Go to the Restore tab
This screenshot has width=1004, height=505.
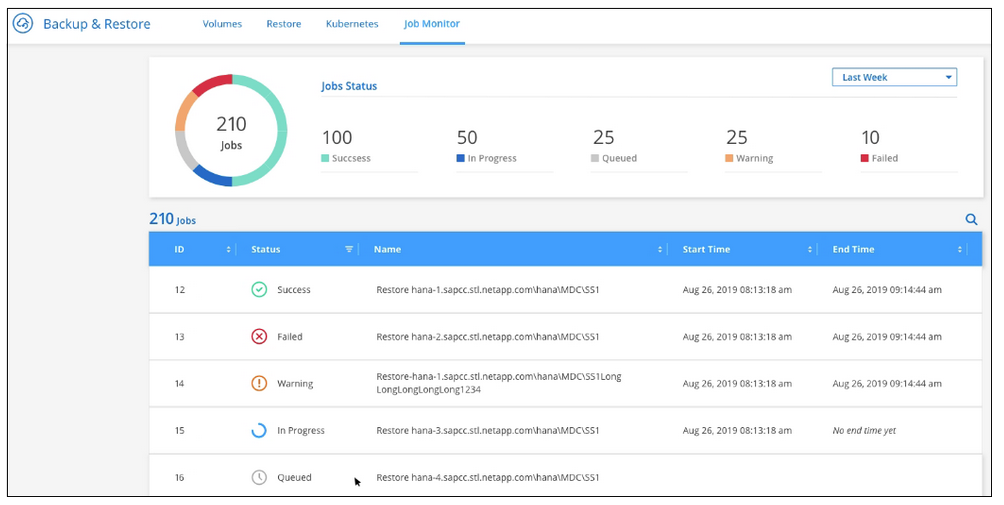(283, 24)
